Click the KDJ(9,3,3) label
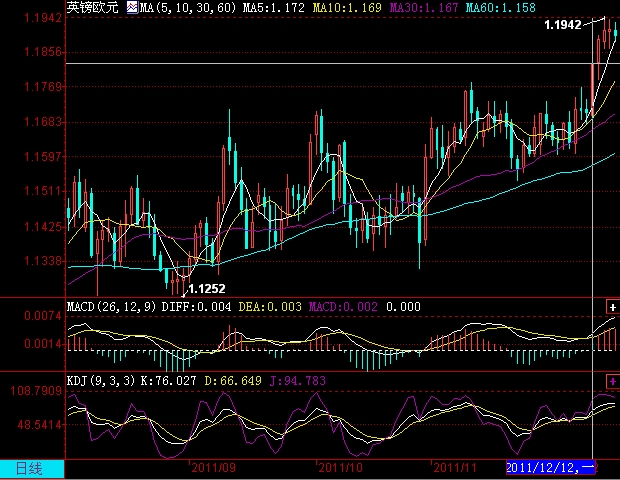The image size is (620, 480). point(101,381)
